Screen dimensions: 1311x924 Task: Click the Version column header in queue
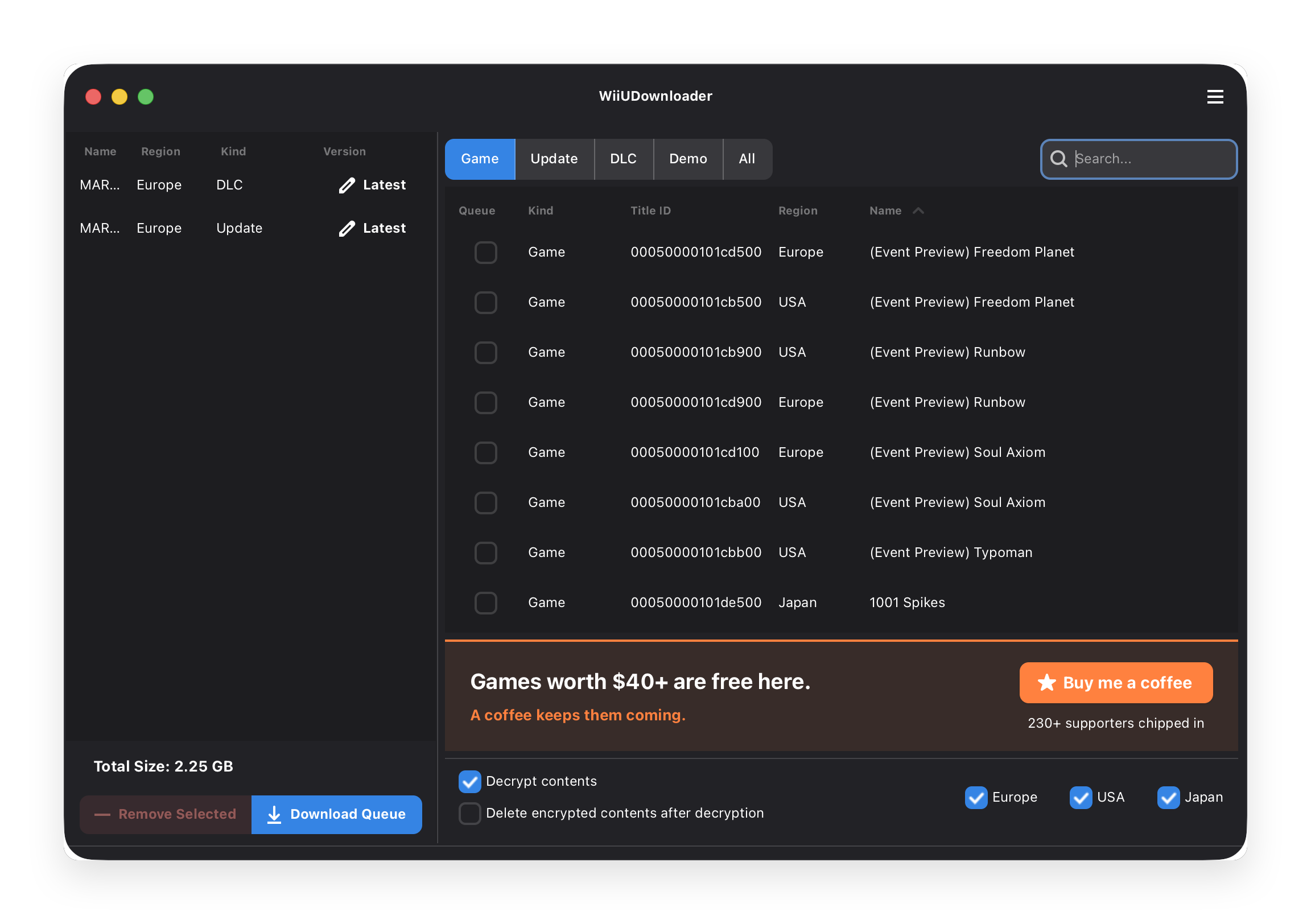pos(344,151)
